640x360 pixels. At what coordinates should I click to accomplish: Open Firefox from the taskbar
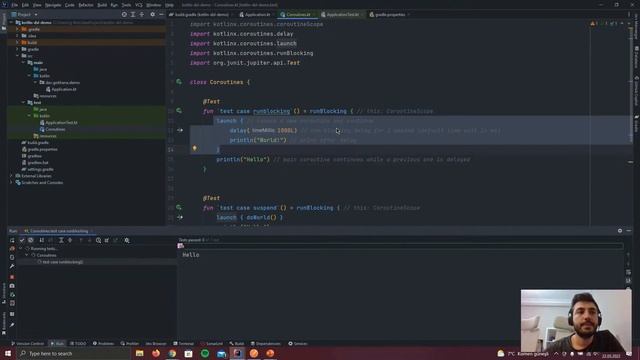coord(156,353)
